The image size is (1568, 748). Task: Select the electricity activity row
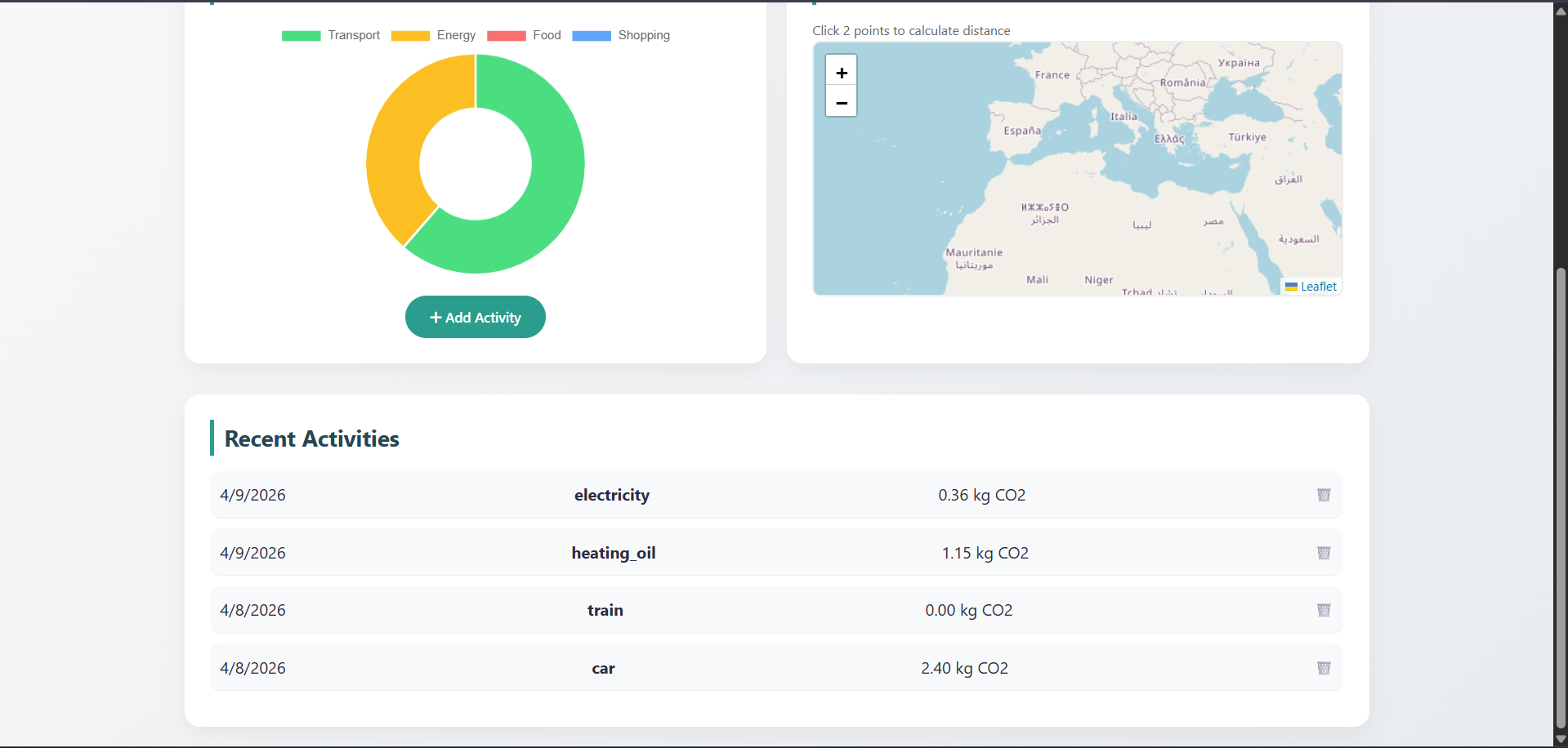[x=775, y=495]
